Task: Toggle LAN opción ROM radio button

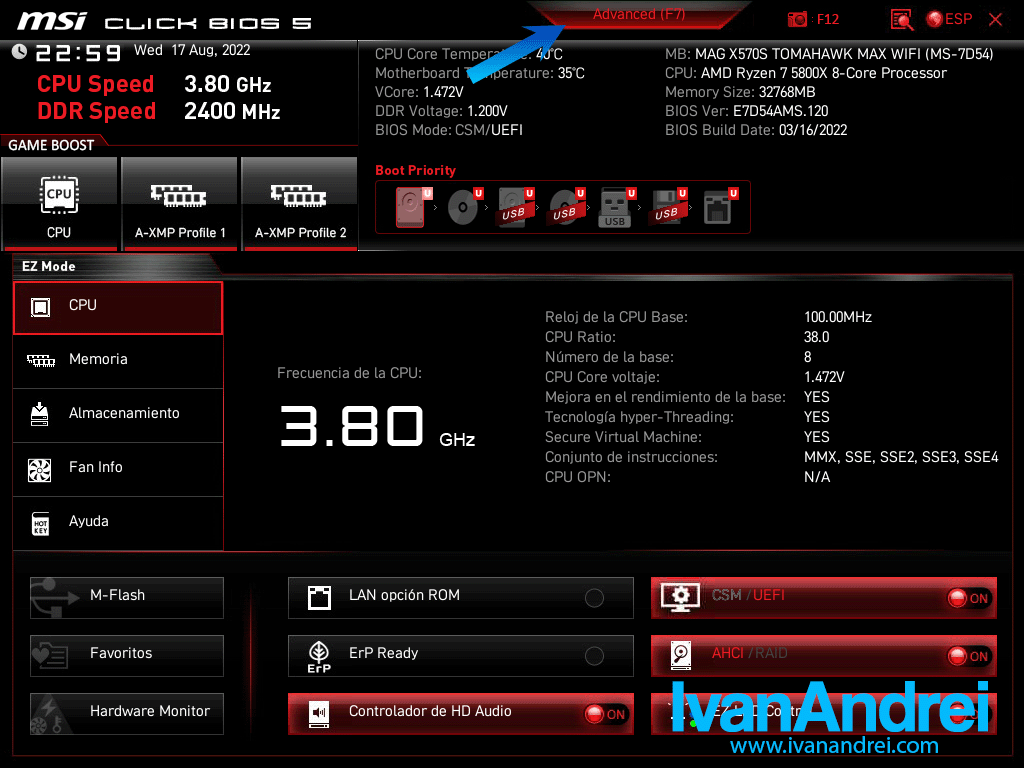Action: (x=594, y=598)
